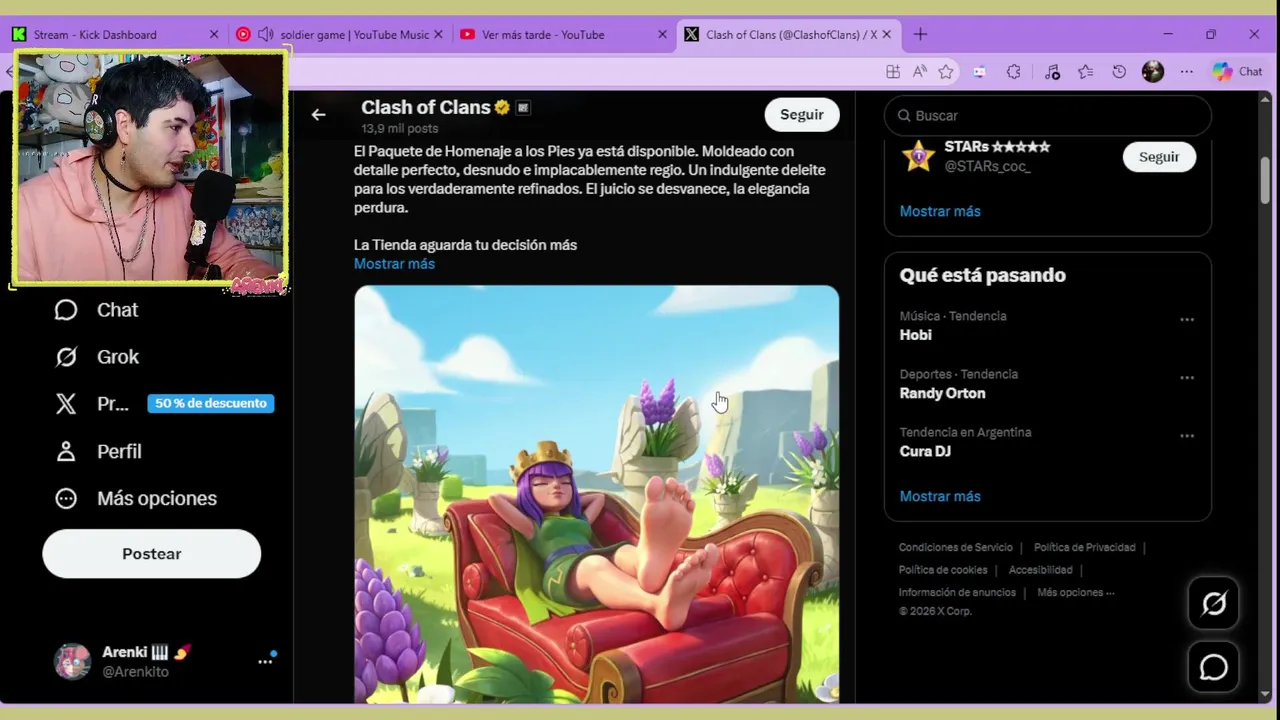Open a new browser tab

(920, 34)
